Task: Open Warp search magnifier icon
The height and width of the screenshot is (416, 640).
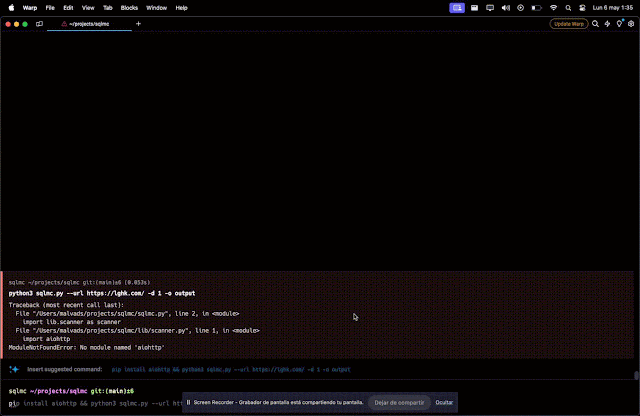Action: (x=596, y=23)
